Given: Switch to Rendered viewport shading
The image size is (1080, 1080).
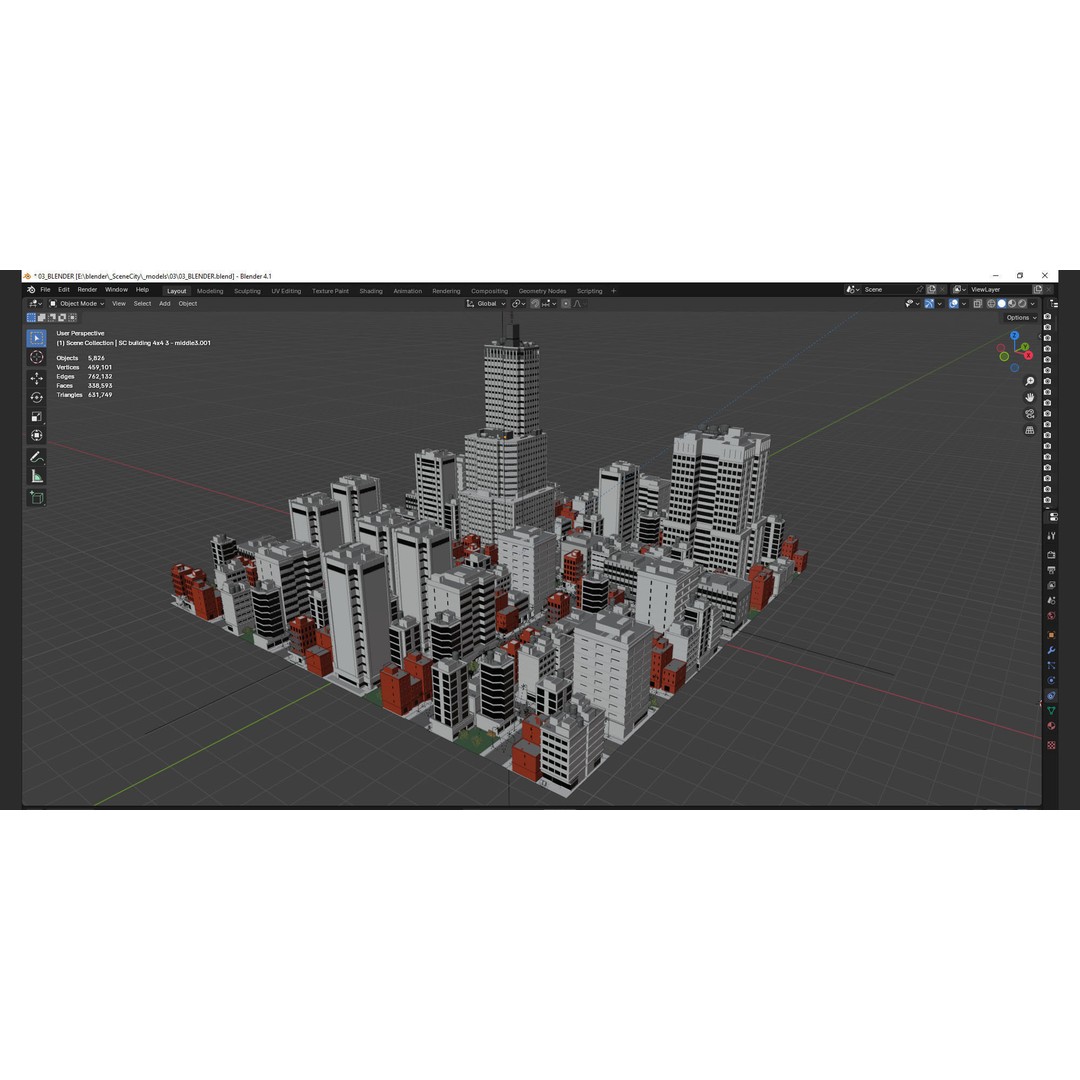Looking at the screenshot, I should point(1022,304).
